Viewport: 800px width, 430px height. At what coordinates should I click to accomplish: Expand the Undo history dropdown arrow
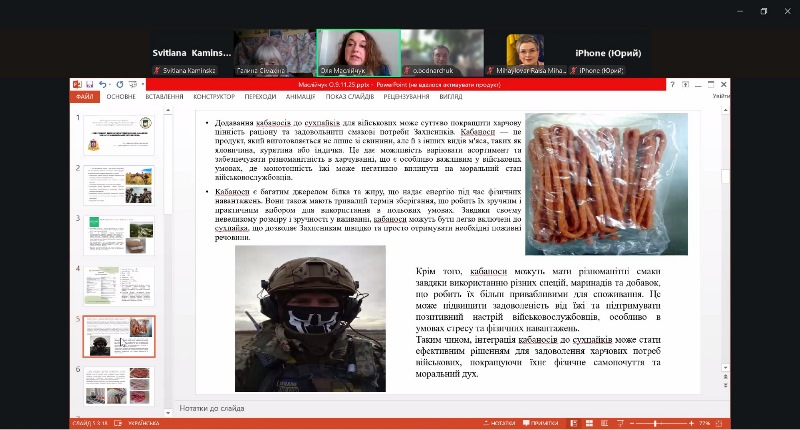click(111, 84)
